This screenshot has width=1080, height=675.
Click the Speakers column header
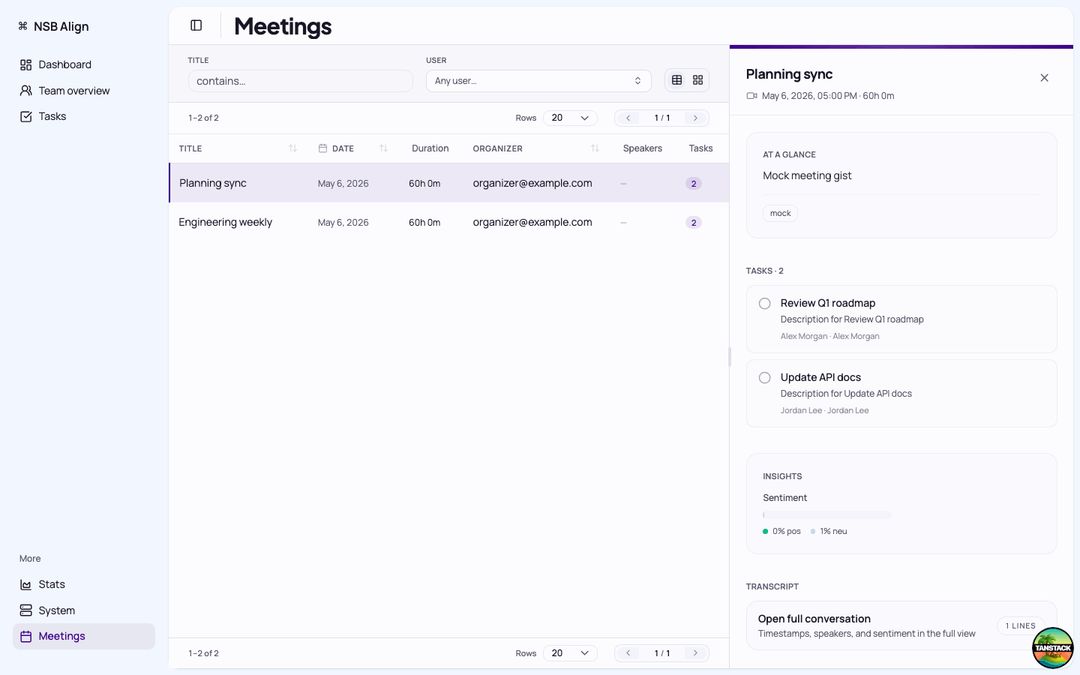(643, 148)
